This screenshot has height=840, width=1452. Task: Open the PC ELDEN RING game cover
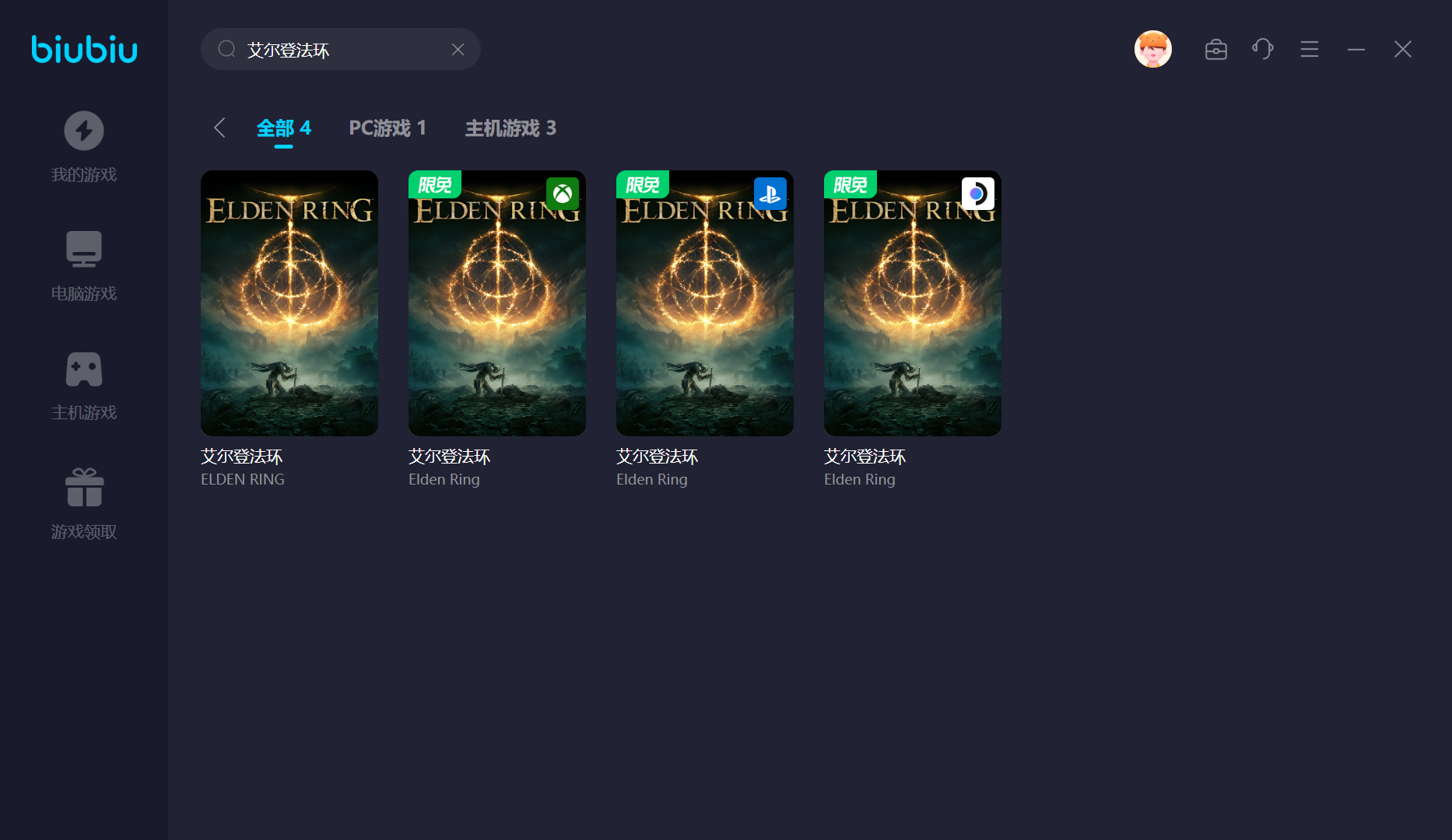coord(289,303)
